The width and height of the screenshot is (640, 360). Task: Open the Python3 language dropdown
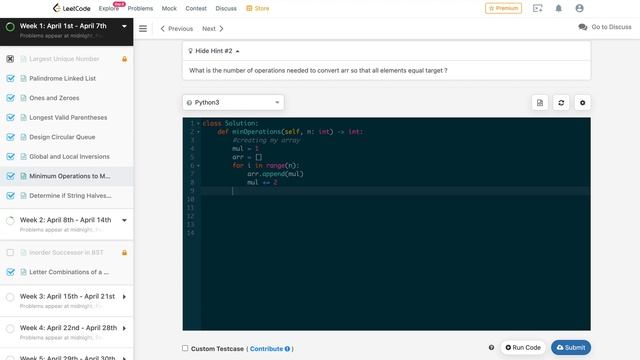click(233, 102)
